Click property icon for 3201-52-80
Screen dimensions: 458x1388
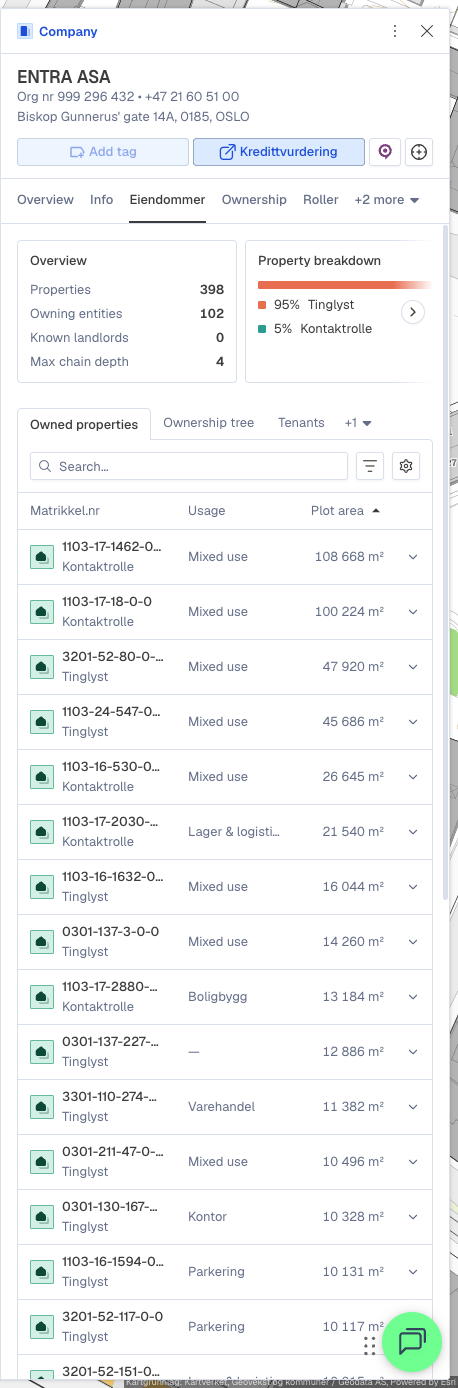click(x=42, y=667)
